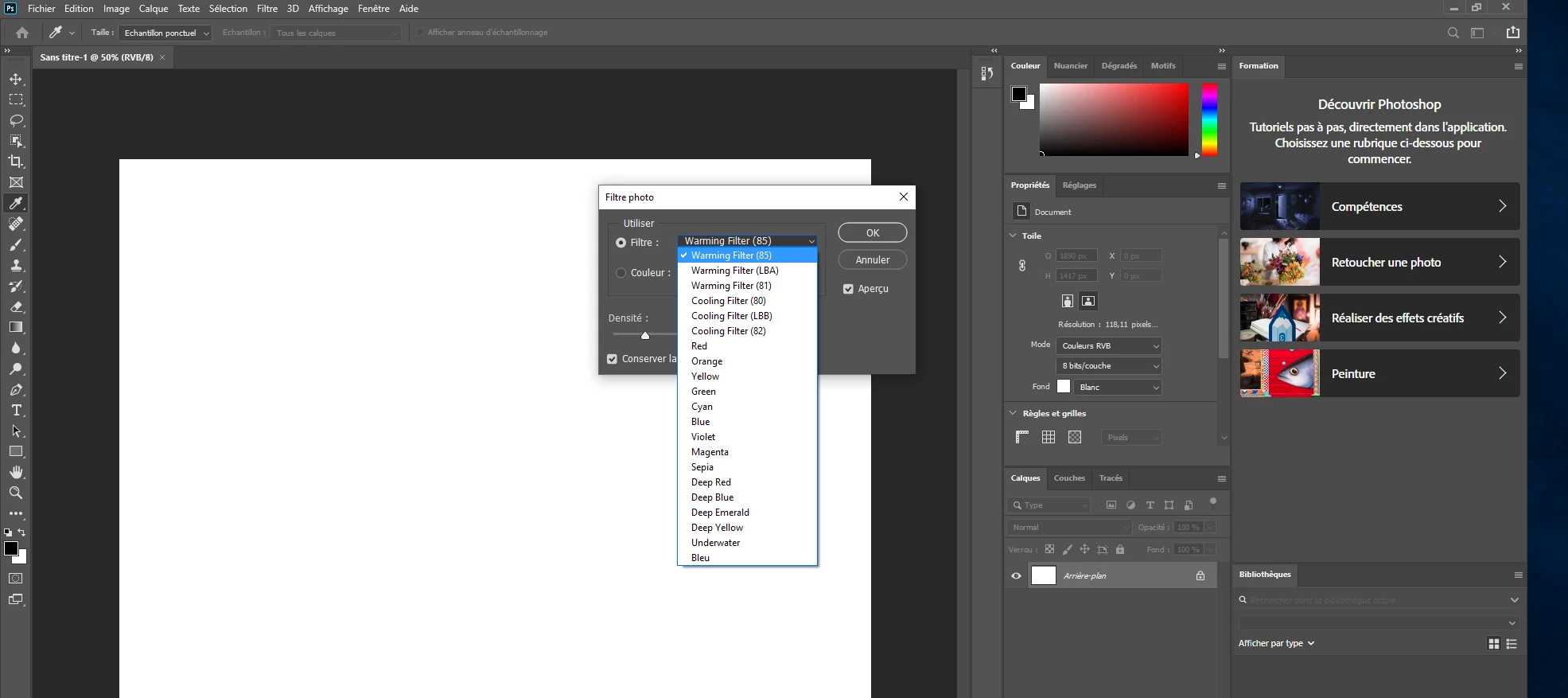This screenshot has width=1568, height=698.
Task: Select the Rectangle shape tool
Action: [x=16, y=451]
